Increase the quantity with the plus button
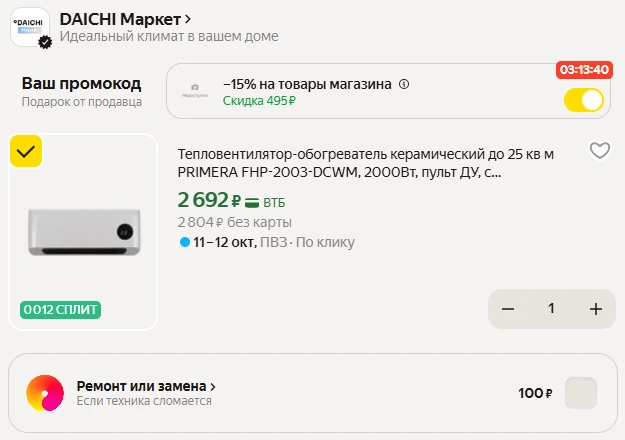The width and height of the screenshot is (625, 440). coord(596,309)
